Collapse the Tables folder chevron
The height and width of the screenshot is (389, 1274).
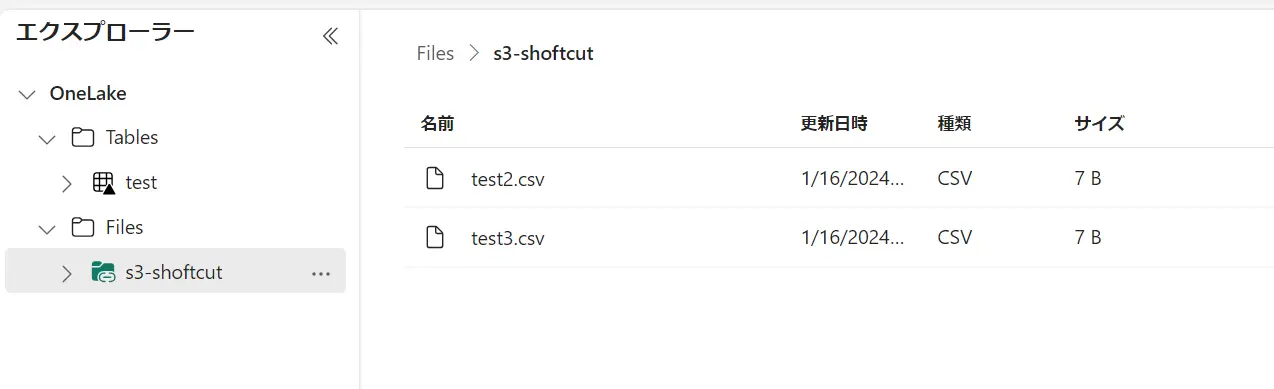click(46, 139)
